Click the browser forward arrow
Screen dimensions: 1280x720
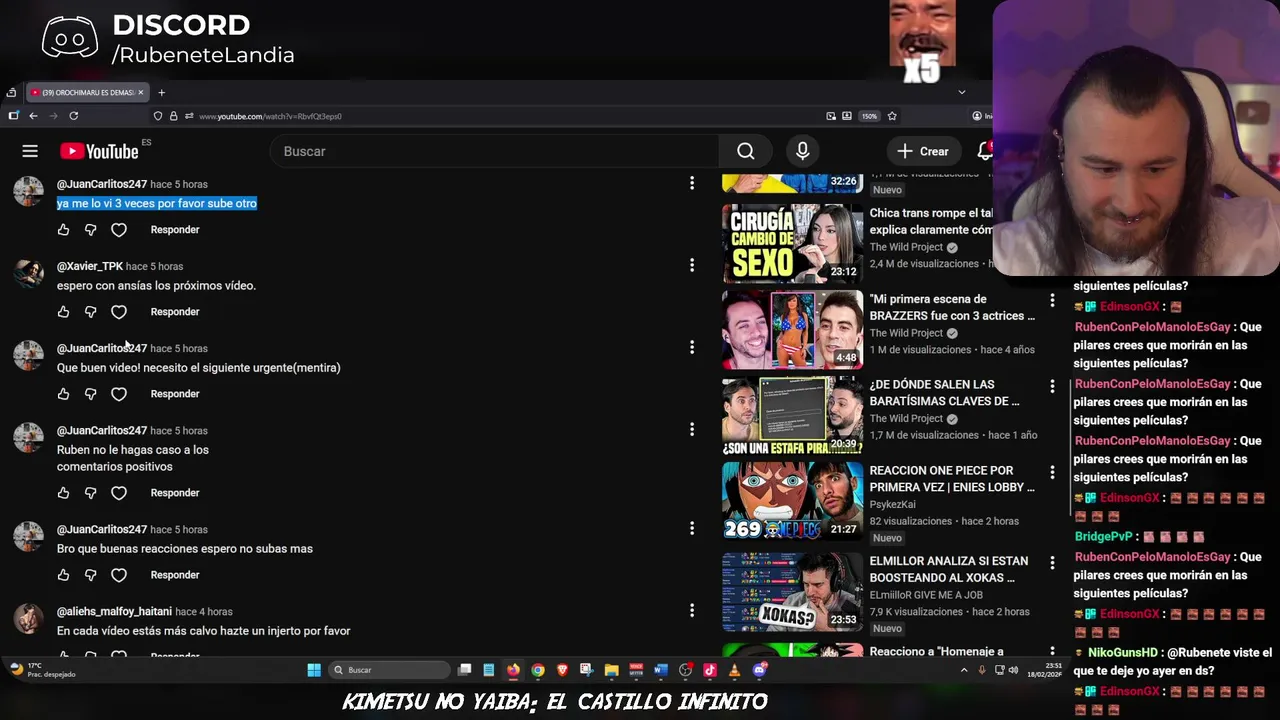[53, 116]
